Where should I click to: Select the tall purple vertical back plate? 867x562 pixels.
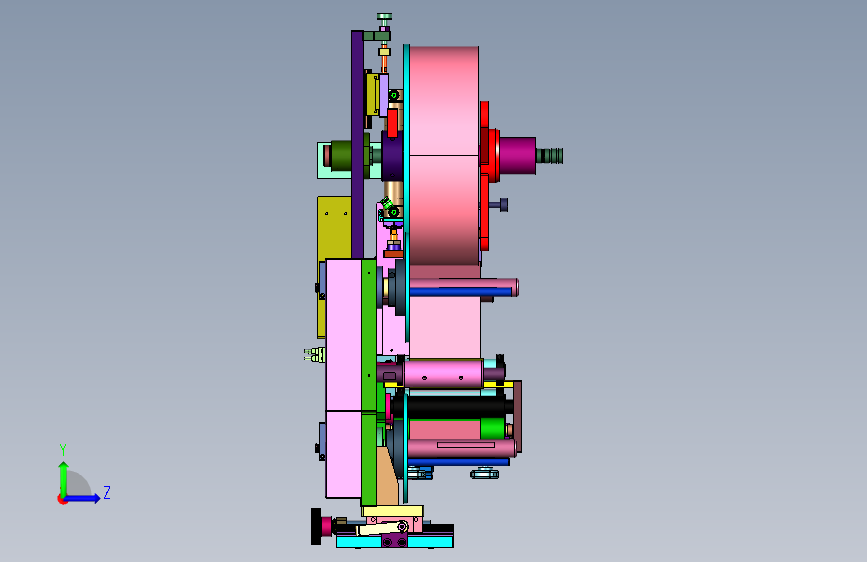(357, 144)
